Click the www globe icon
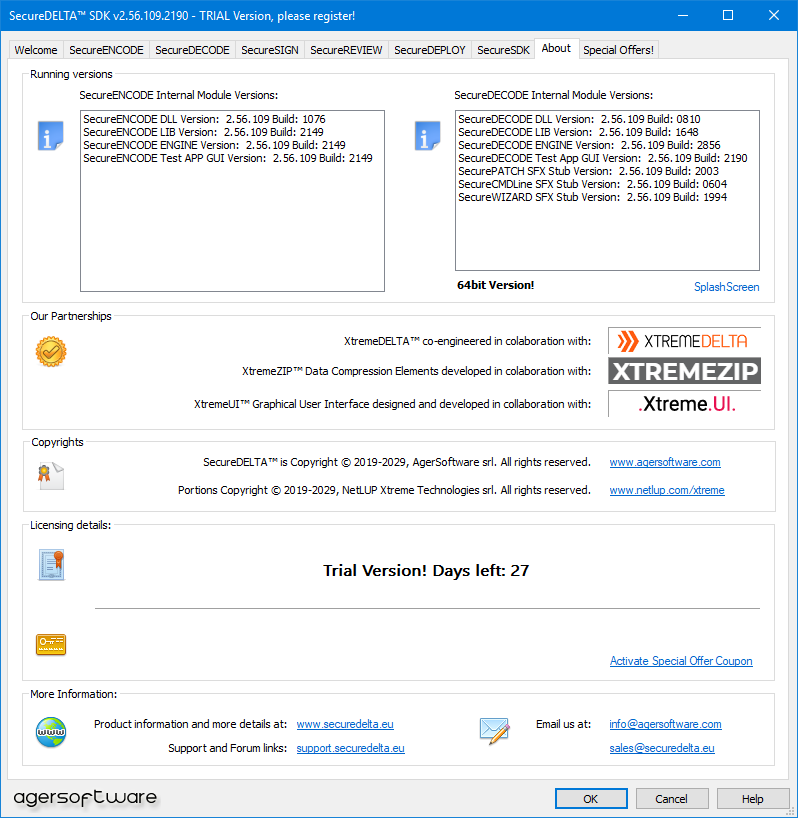 pyautogui.click(x=51, y=732)
